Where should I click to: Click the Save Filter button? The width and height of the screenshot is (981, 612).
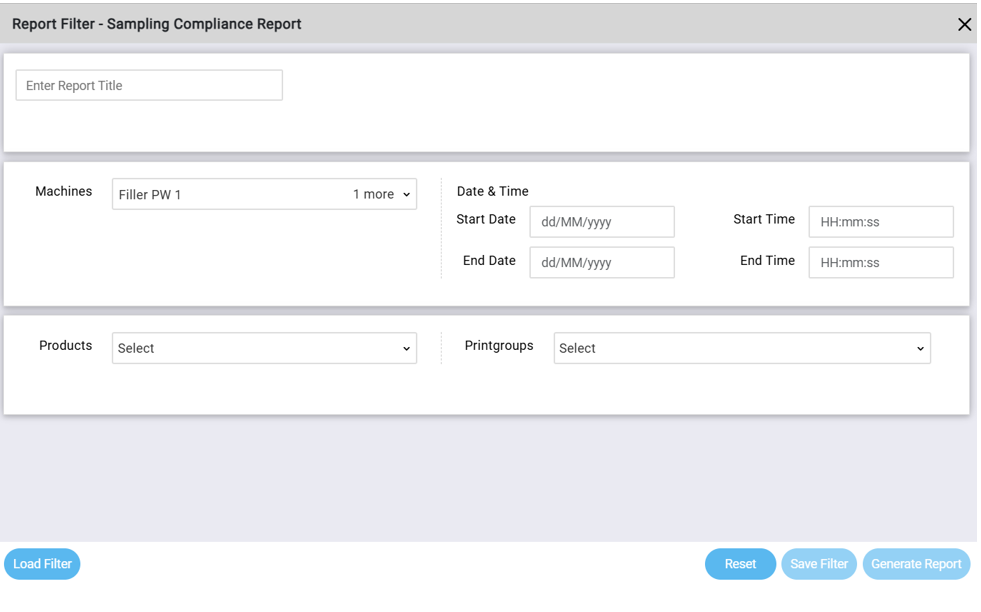pyautogui.click(x=818, y=564)
